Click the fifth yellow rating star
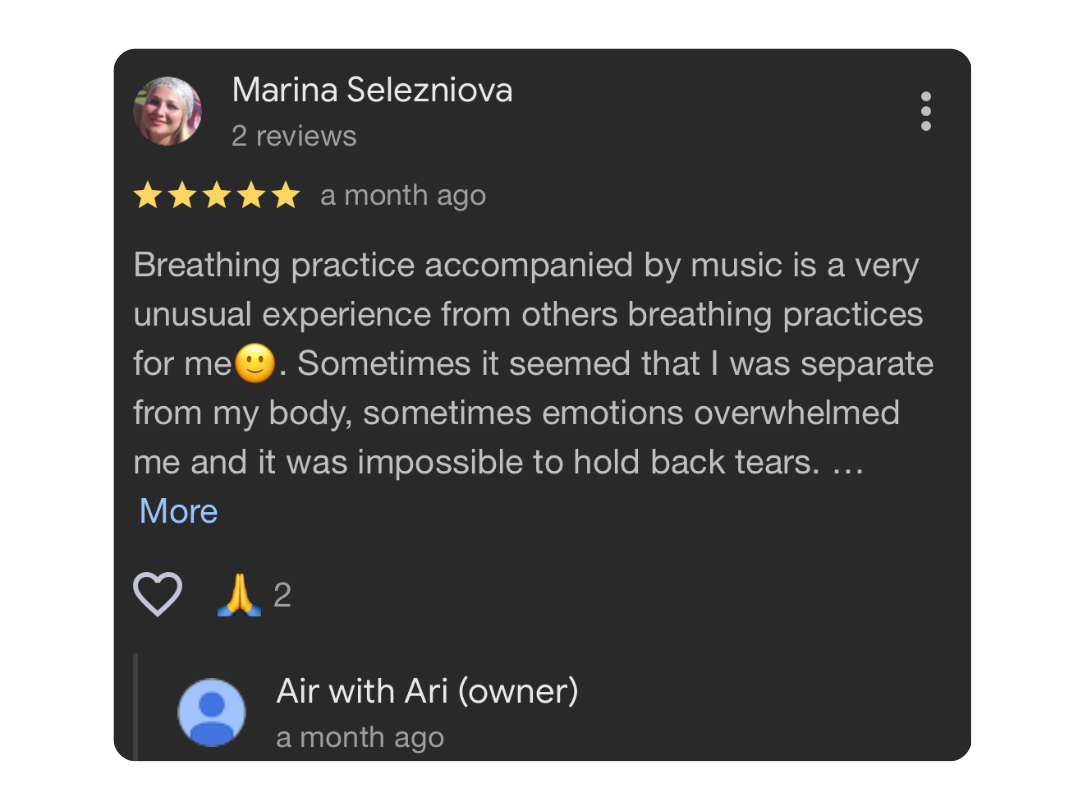1080x810 pixels. [286, 195]
